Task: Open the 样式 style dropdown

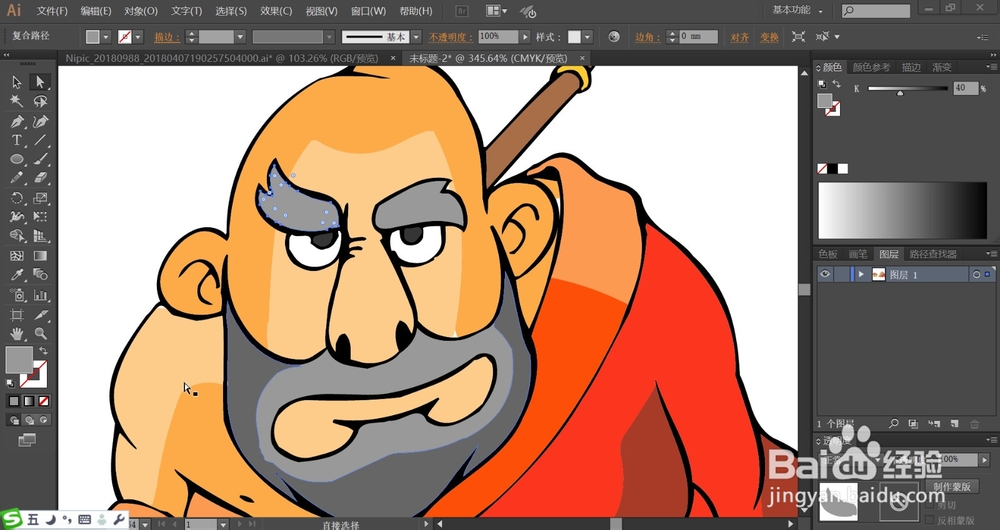Action: point(587,37)
